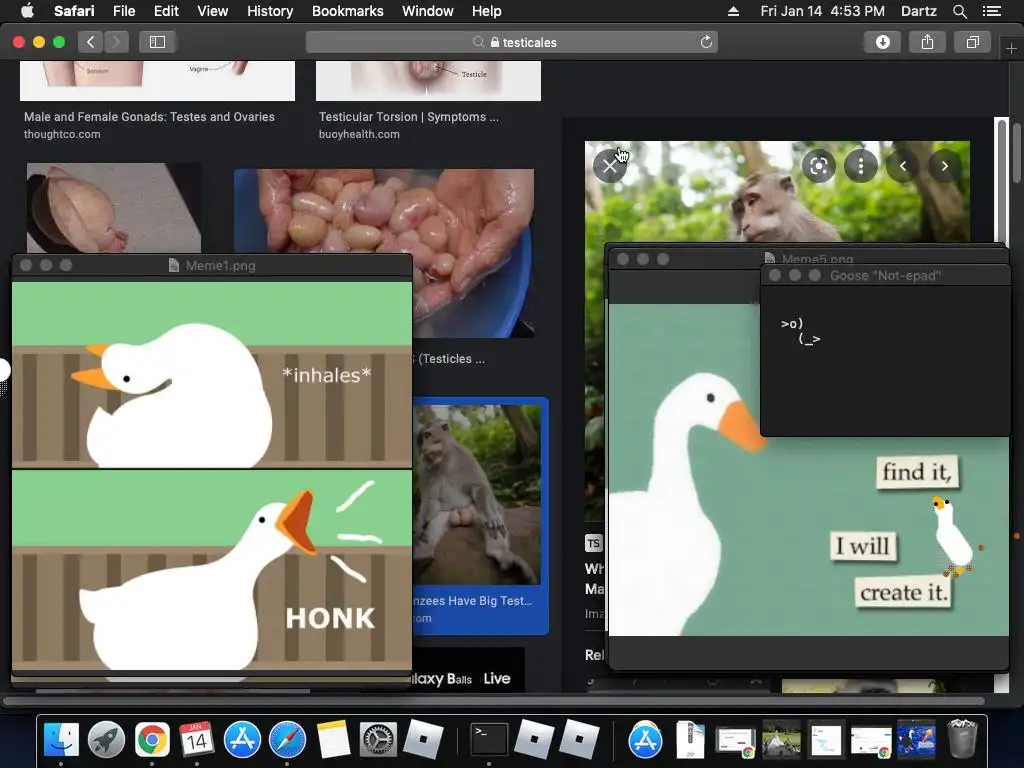Open the ZIP file in the Dock
Viewport: 1024px width, 768px height.
coord(690,740)
